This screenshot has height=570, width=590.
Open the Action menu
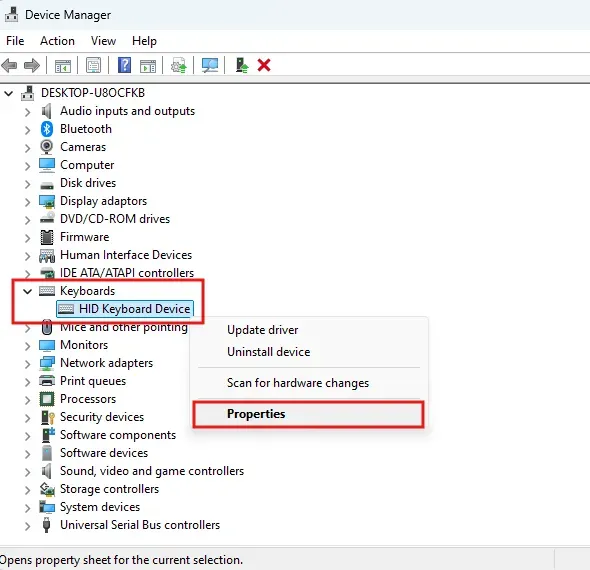pyautogui.click(x=57, y=41)
